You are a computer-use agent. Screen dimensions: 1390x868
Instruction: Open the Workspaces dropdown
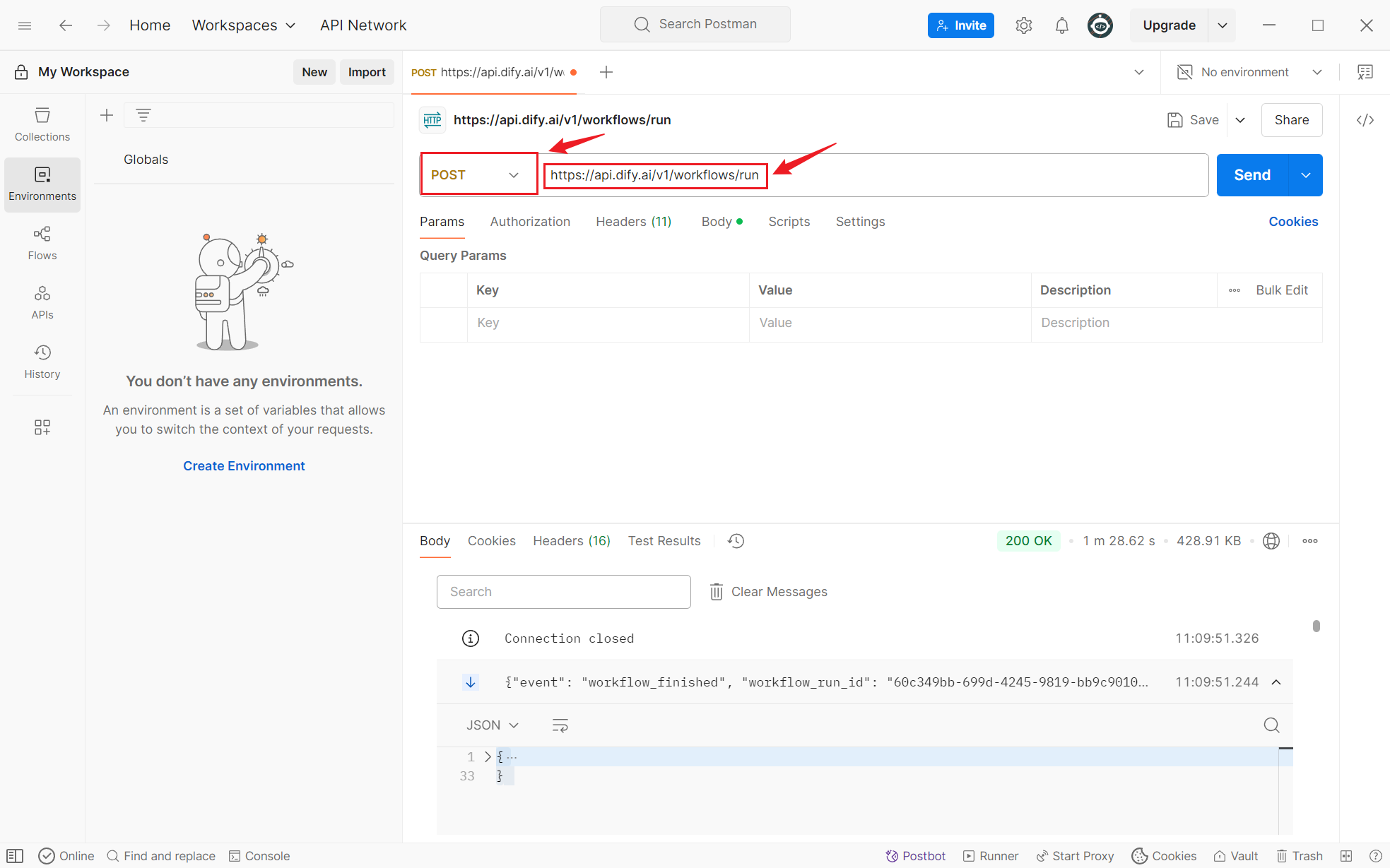pos(244,25)
